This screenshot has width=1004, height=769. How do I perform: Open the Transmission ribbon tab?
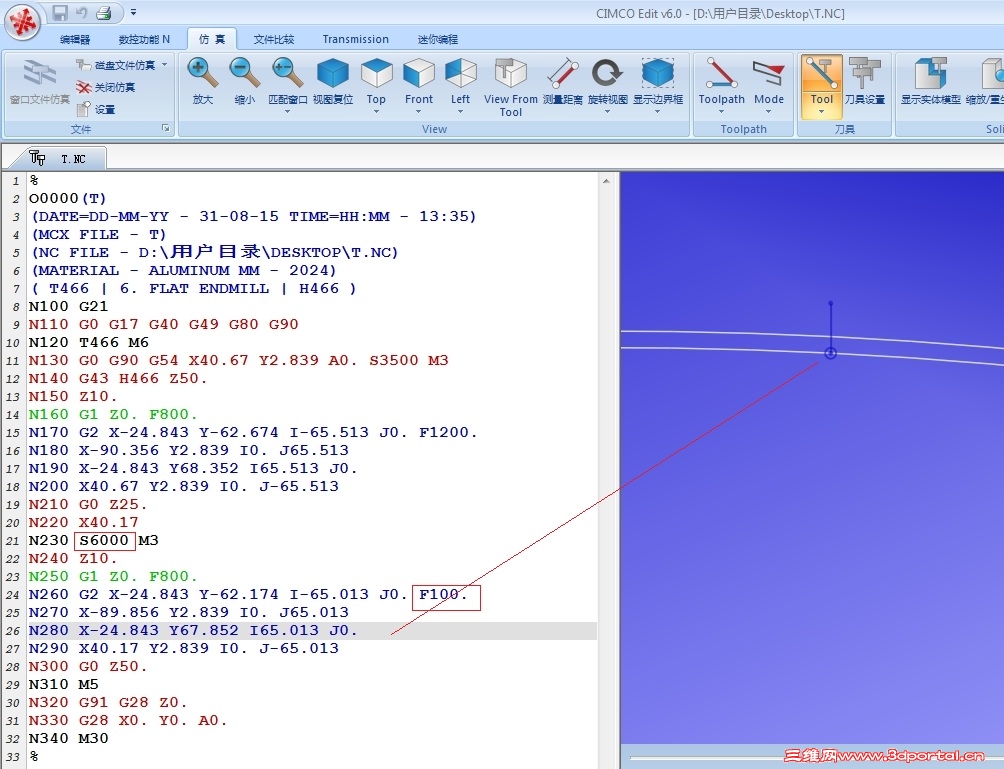355,39
